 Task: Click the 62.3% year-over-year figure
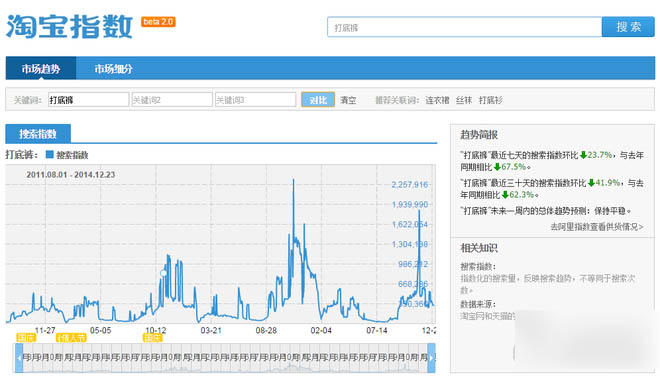click(522, 195)
